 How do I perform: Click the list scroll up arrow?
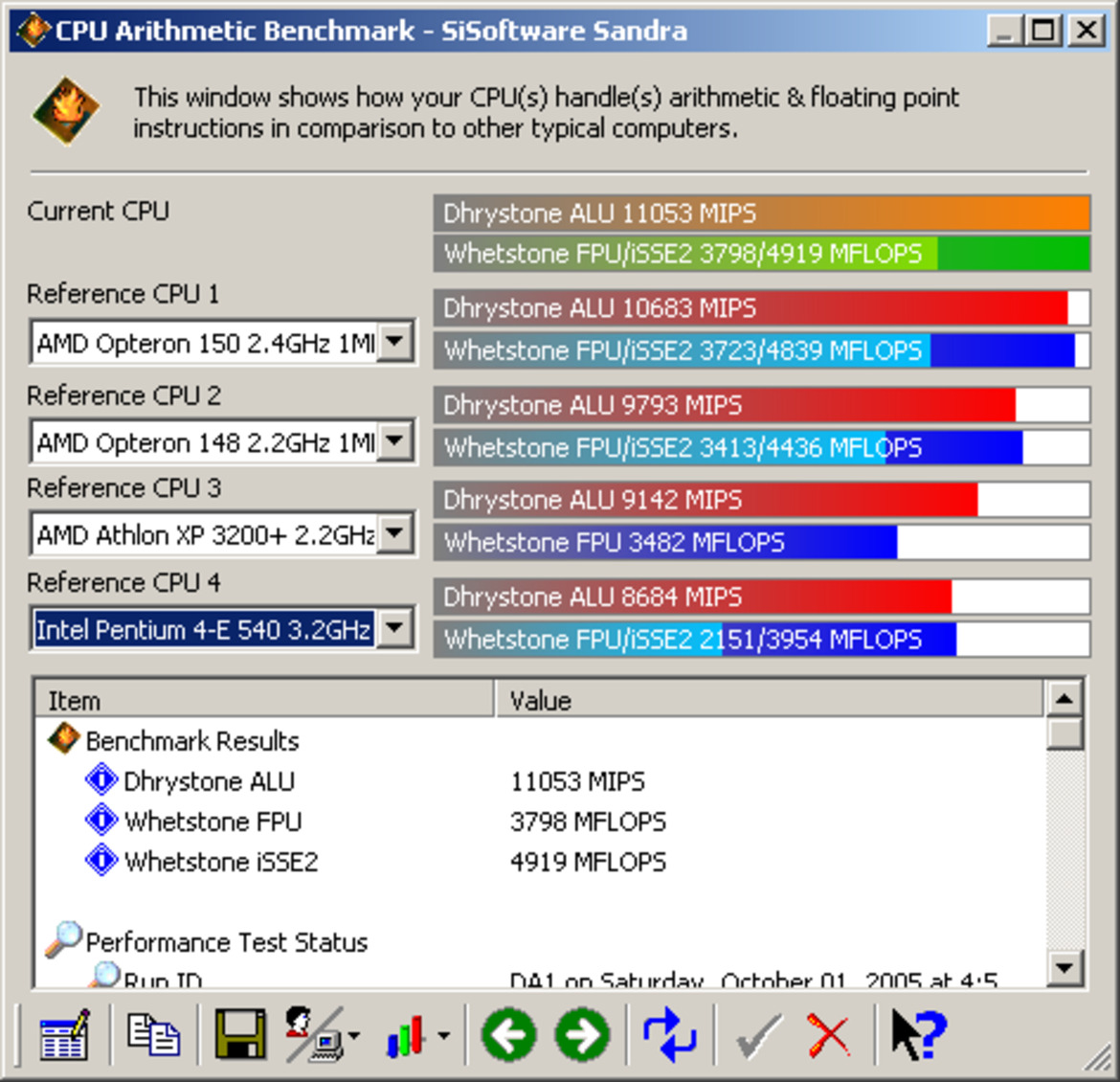pos(1064,698)
